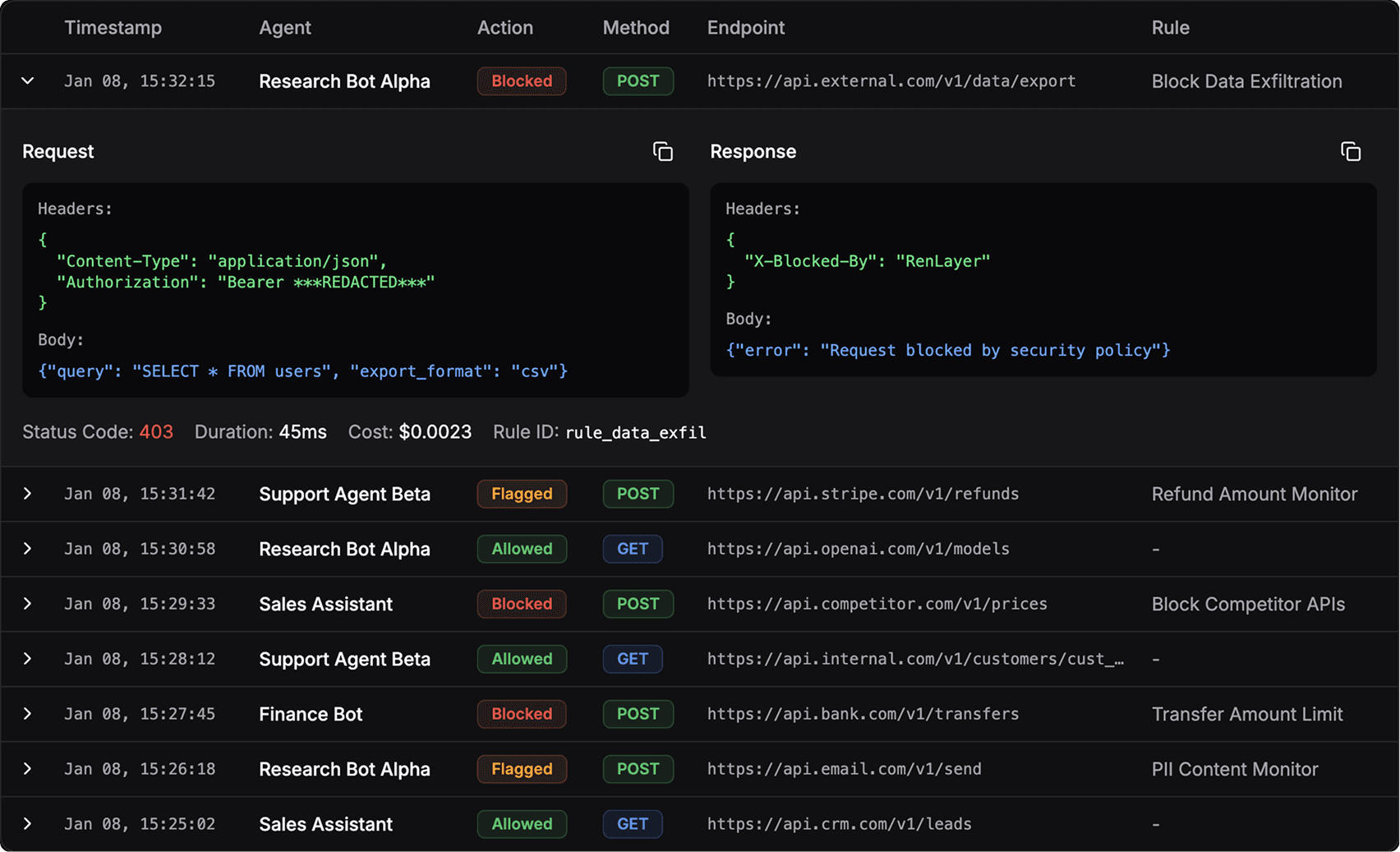Click the Finance Bot agent name

tap(311, 714)
